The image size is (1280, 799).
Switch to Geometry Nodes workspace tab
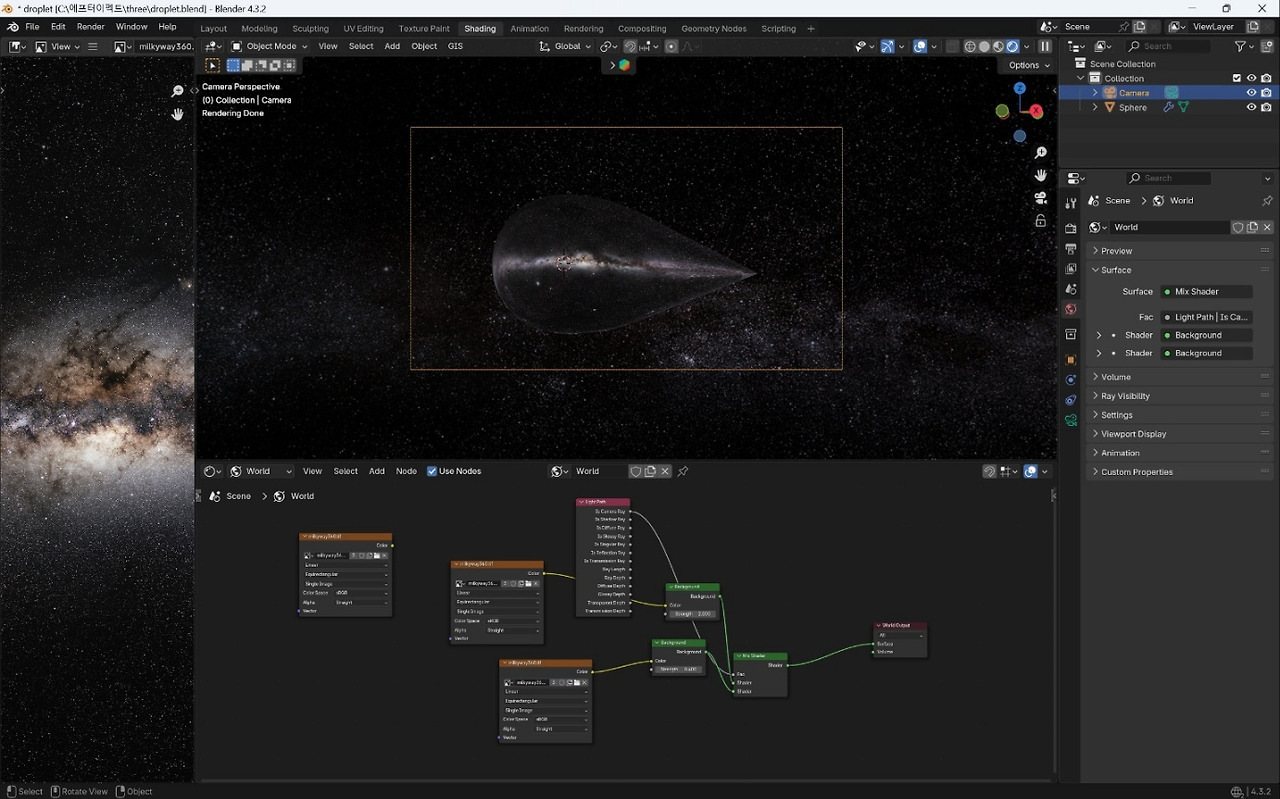click(714, 29)
